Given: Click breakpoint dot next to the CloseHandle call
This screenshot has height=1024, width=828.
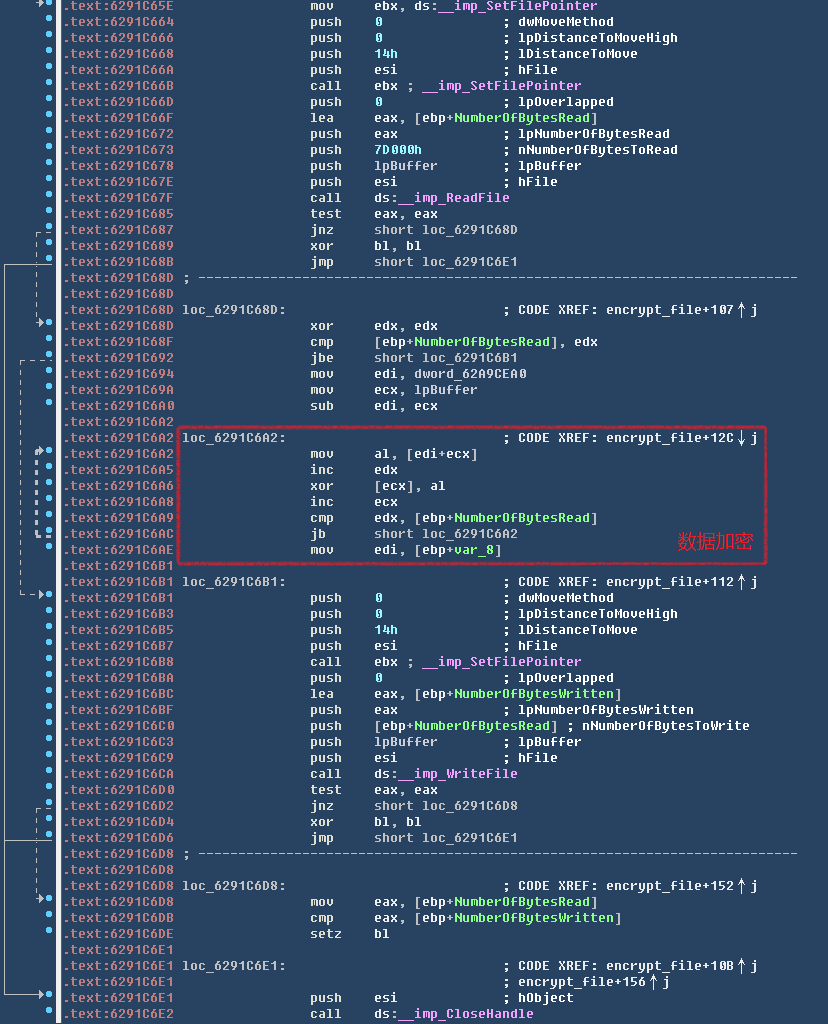Looking at the screenshot, I should click(49, 1013).
